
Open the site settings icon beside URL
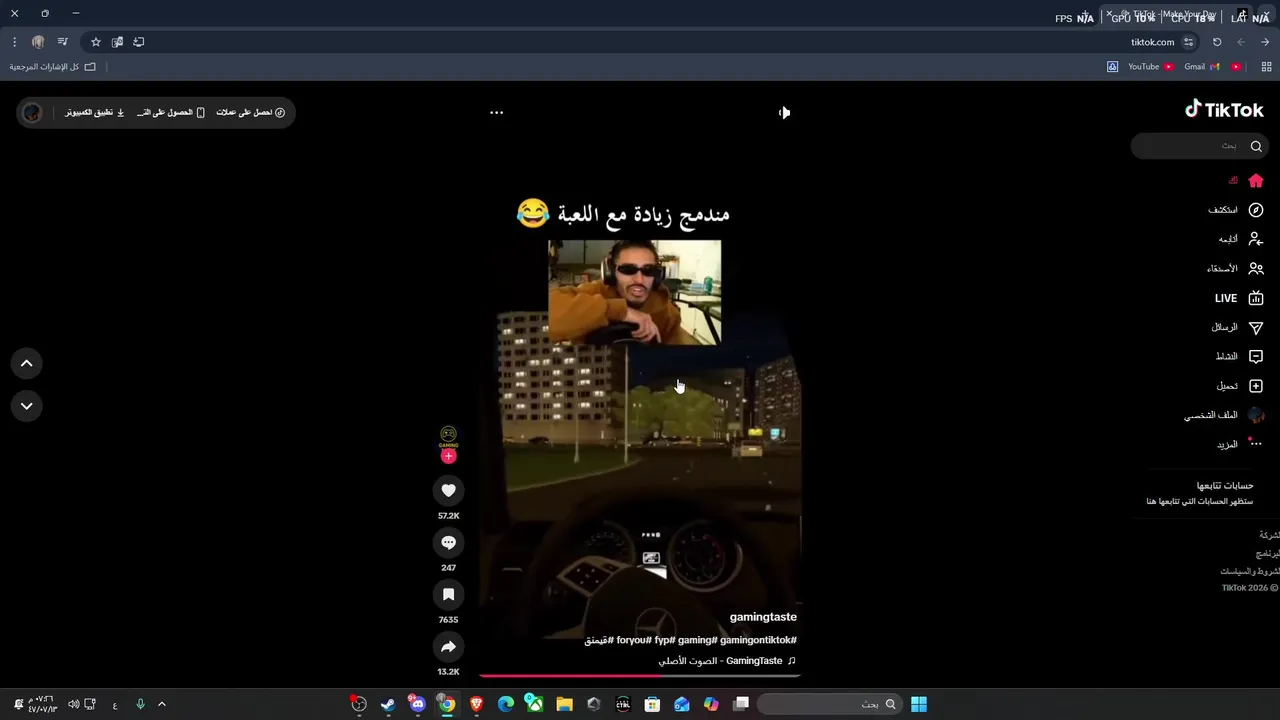[1188, 42]
